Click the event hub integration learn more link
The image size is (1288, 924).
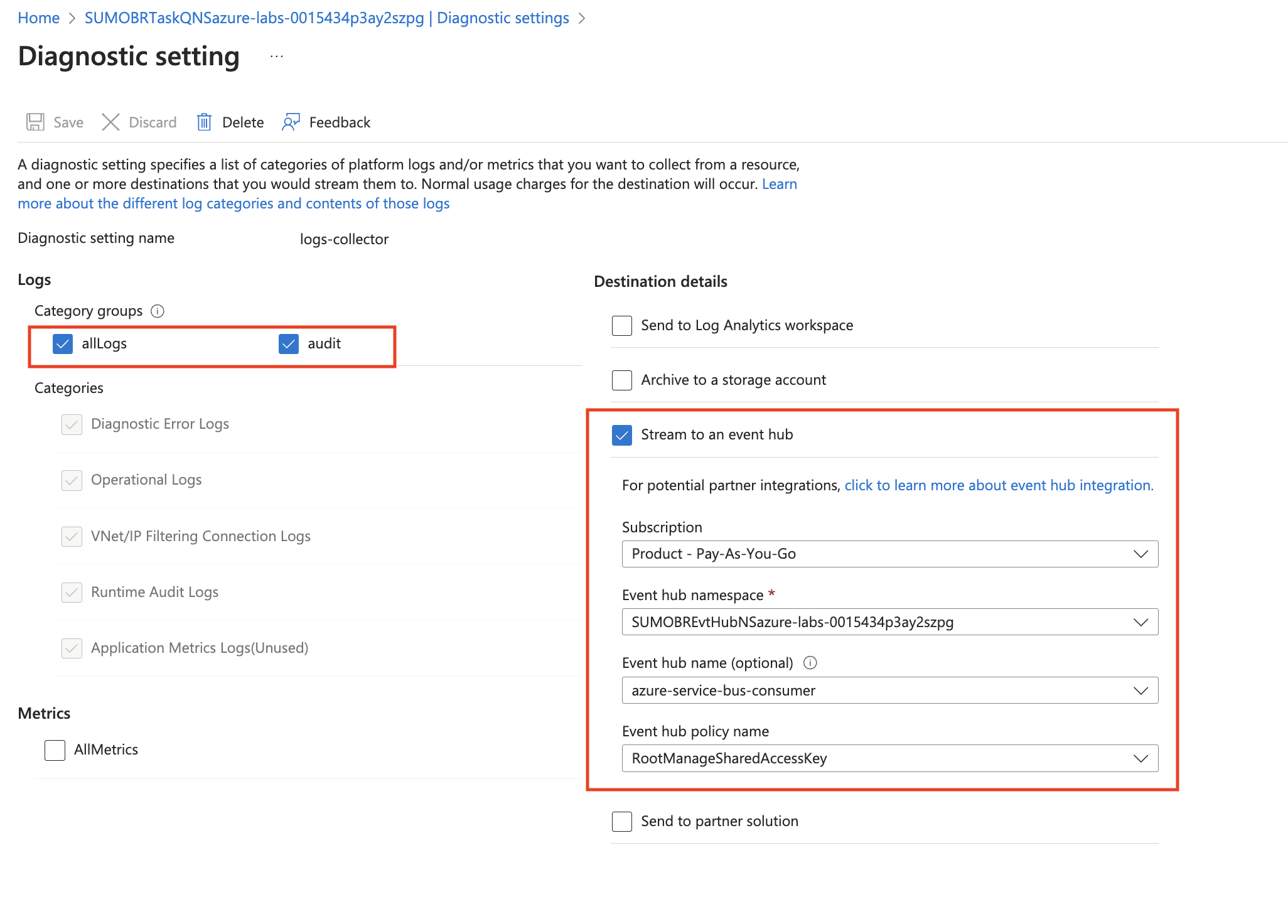click(x=997, y=485)
